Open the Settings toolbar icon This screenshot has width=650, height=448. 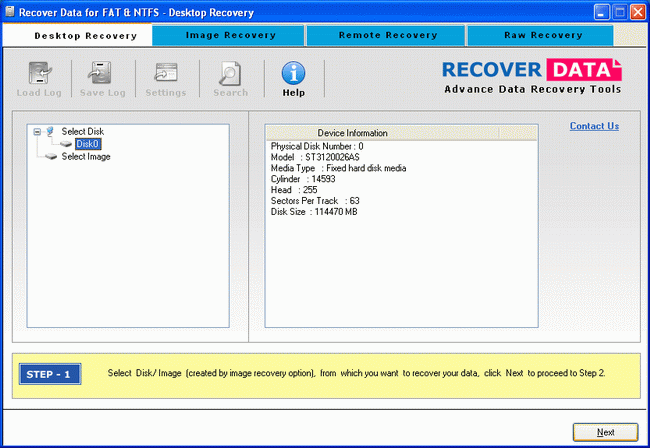[x=165, y=75]
